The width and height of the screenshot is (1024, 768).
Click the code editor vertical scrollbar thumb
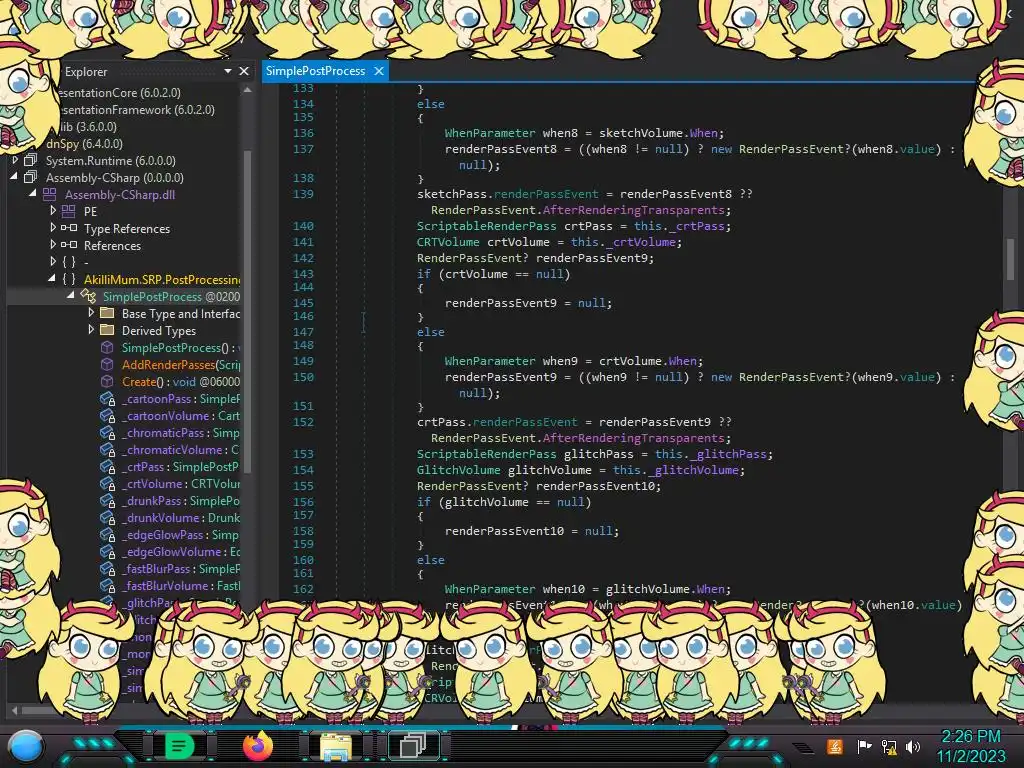[1010, 258]
